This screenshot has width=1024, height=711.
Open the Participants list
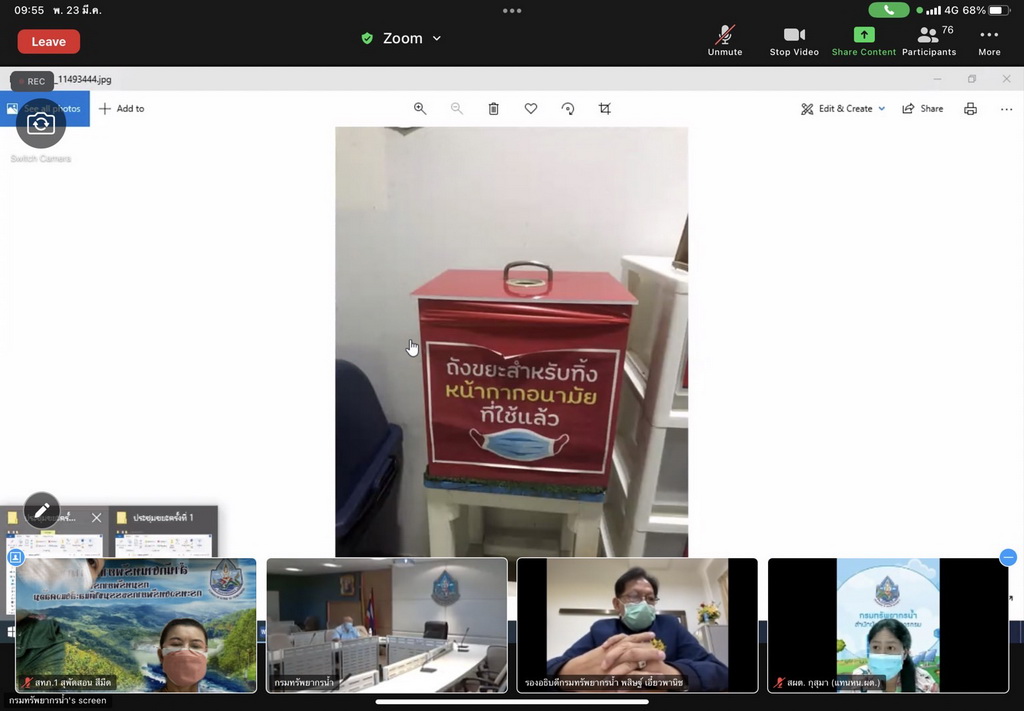tap(929, 40)
